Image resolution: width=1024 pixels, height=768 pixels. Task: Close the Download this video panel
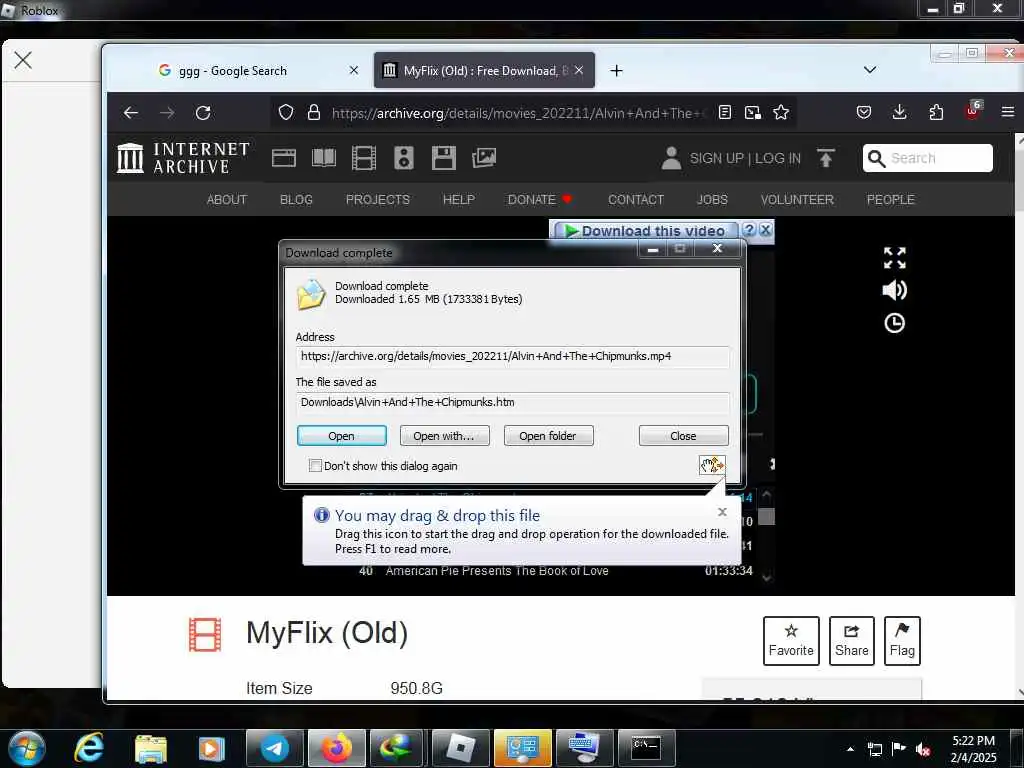click(765, 230)
